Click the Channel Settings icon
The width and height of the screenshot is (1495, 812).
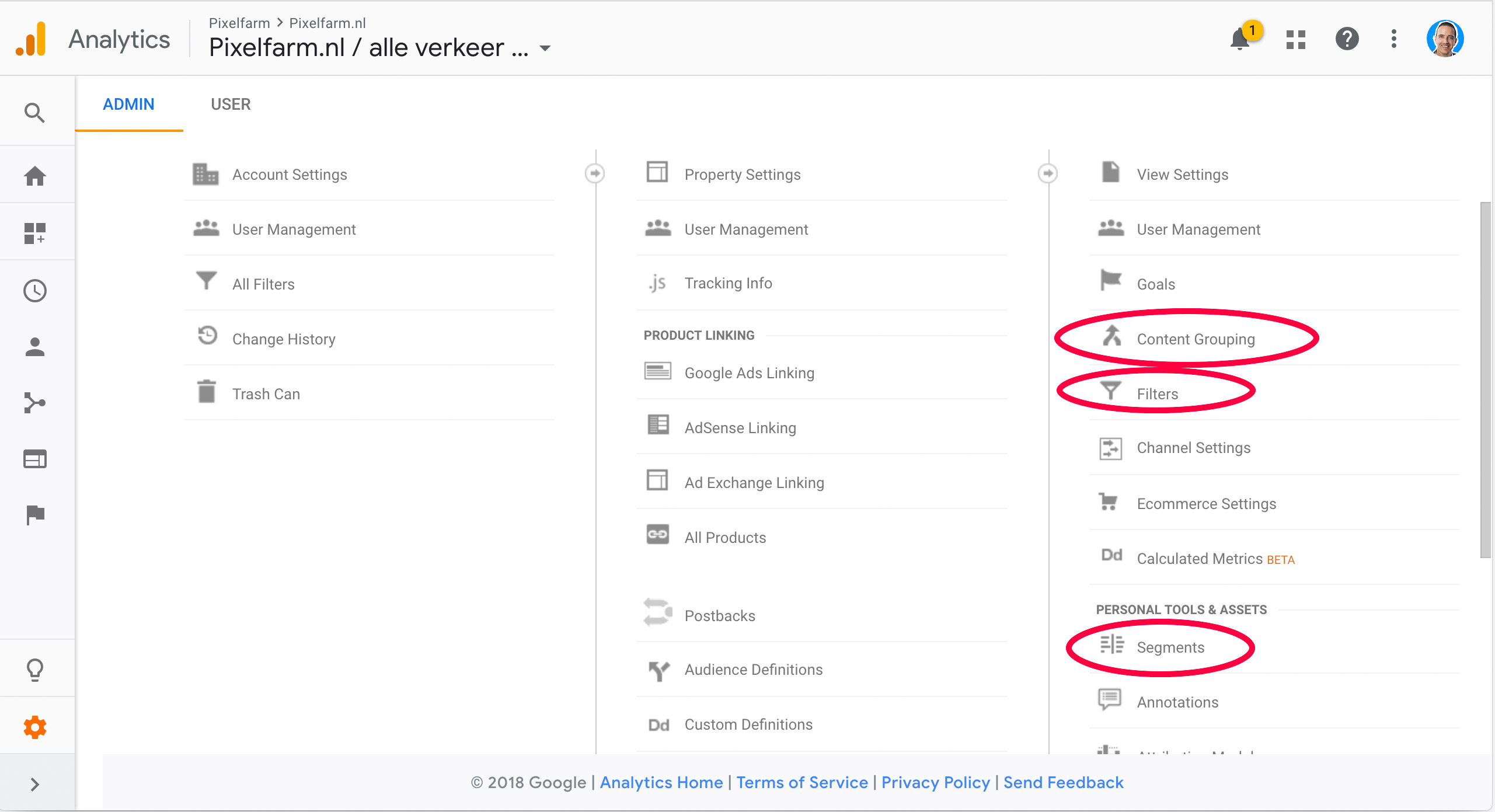pos(1110,448)
